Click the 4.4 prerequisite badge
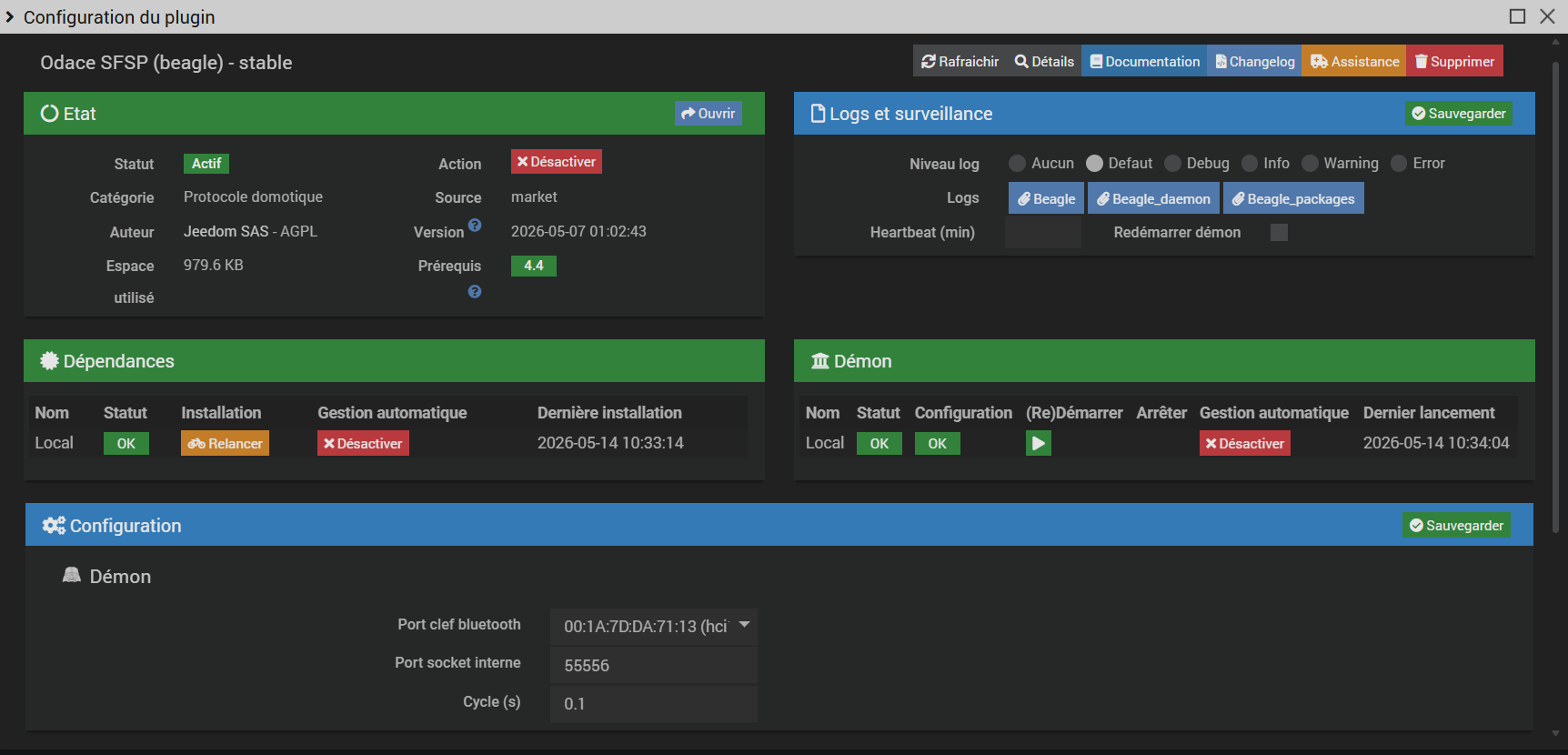Screen dimensions: 1568x755 [x=534, y=266]
